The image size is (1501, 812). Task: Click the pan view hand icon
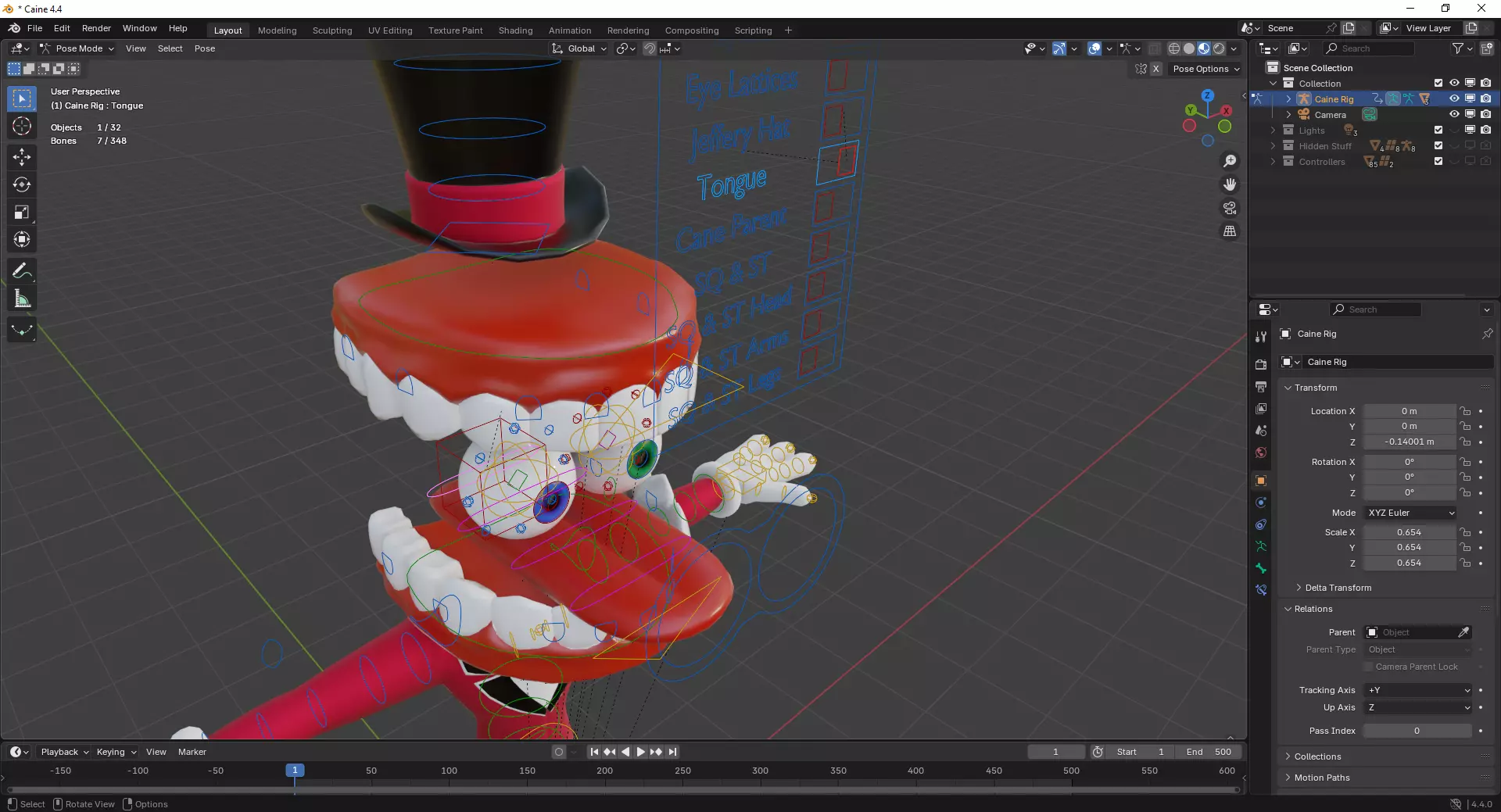pos(1230,184)
